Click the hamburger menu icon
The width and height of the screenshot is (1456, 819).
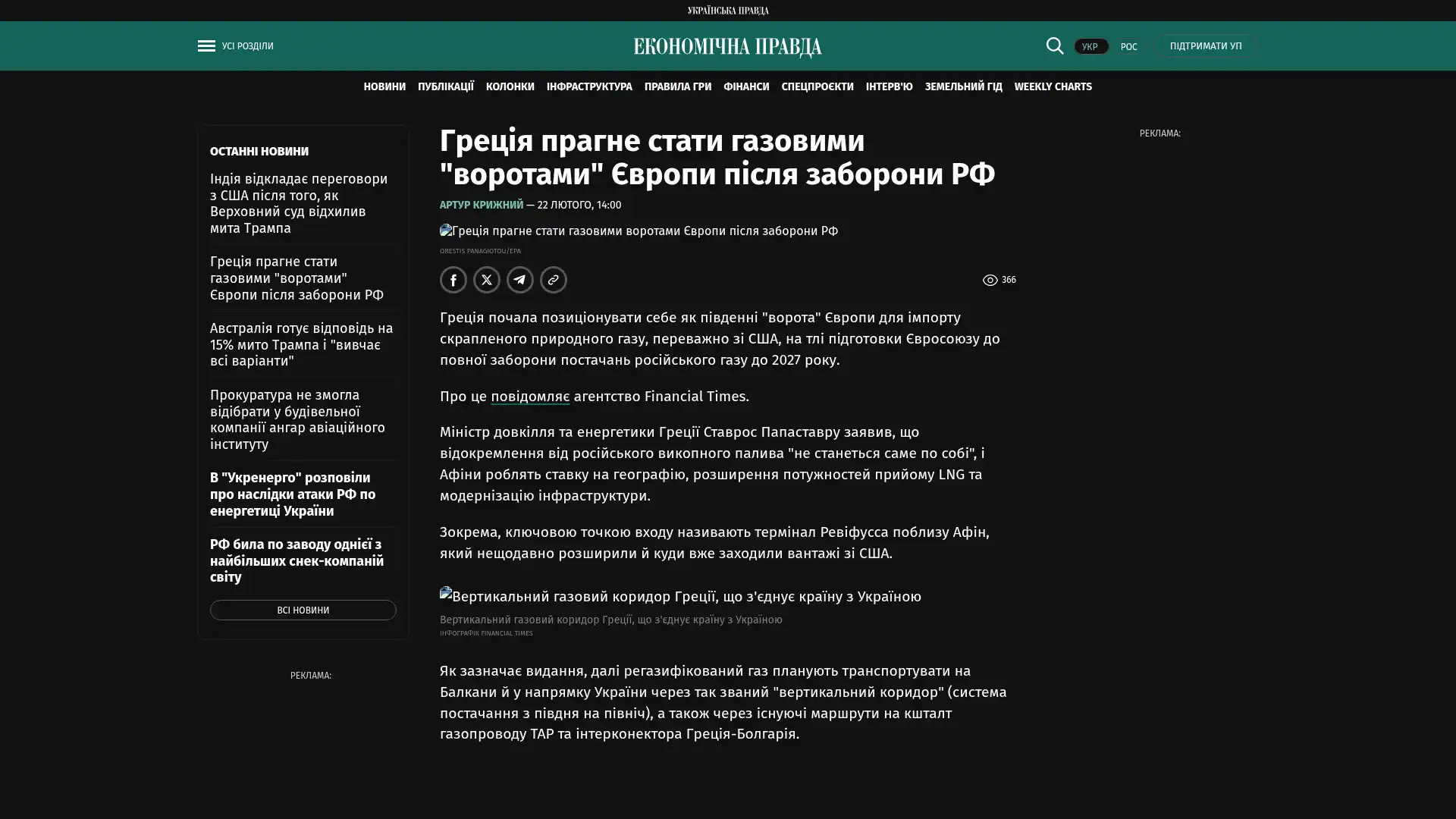pyautogui.click(x=206, y=46)
